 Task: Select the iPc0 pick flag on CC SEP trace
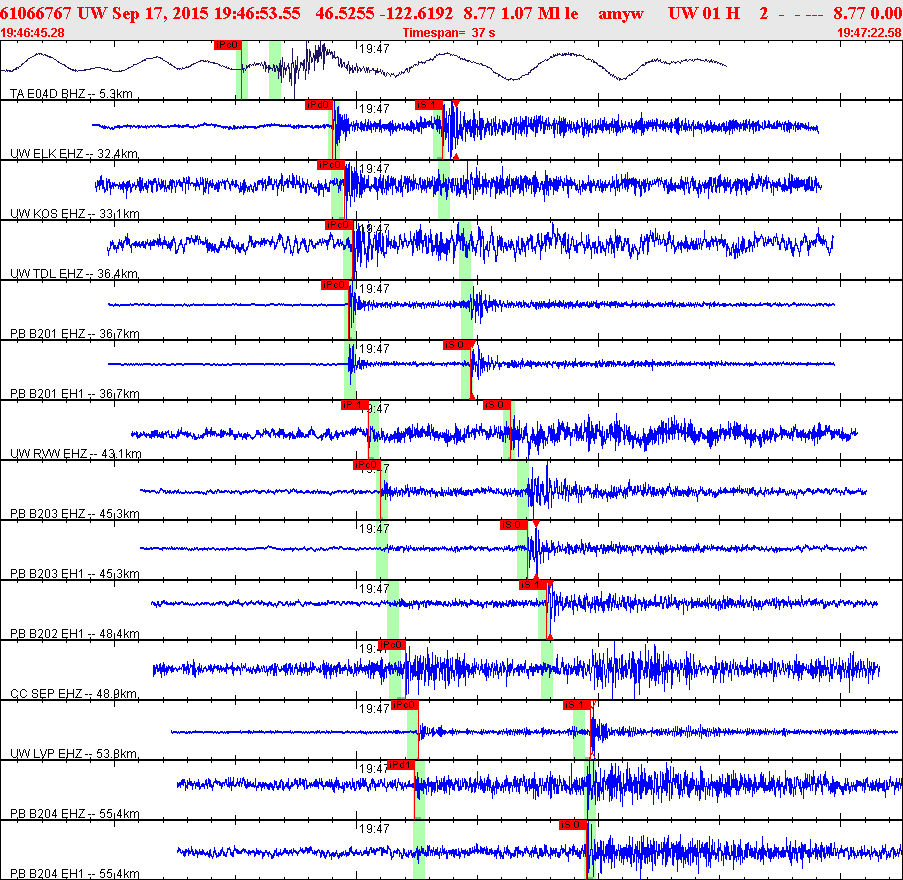pyautogui.click(x=392, y=644)
